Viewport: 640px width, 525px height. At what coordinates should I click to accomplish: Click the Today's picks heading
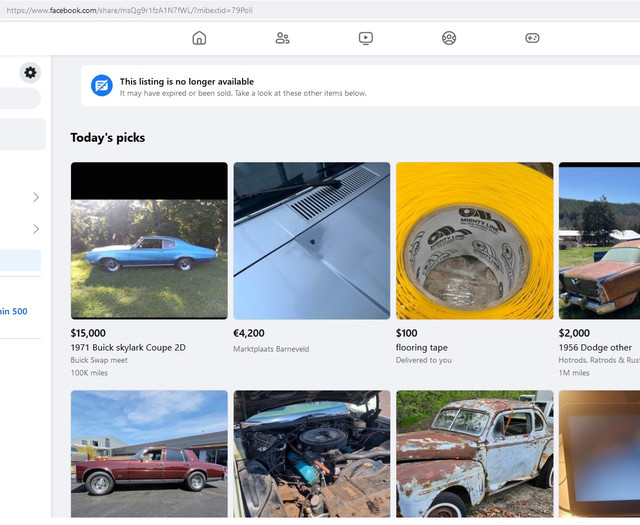click(108, 138)
